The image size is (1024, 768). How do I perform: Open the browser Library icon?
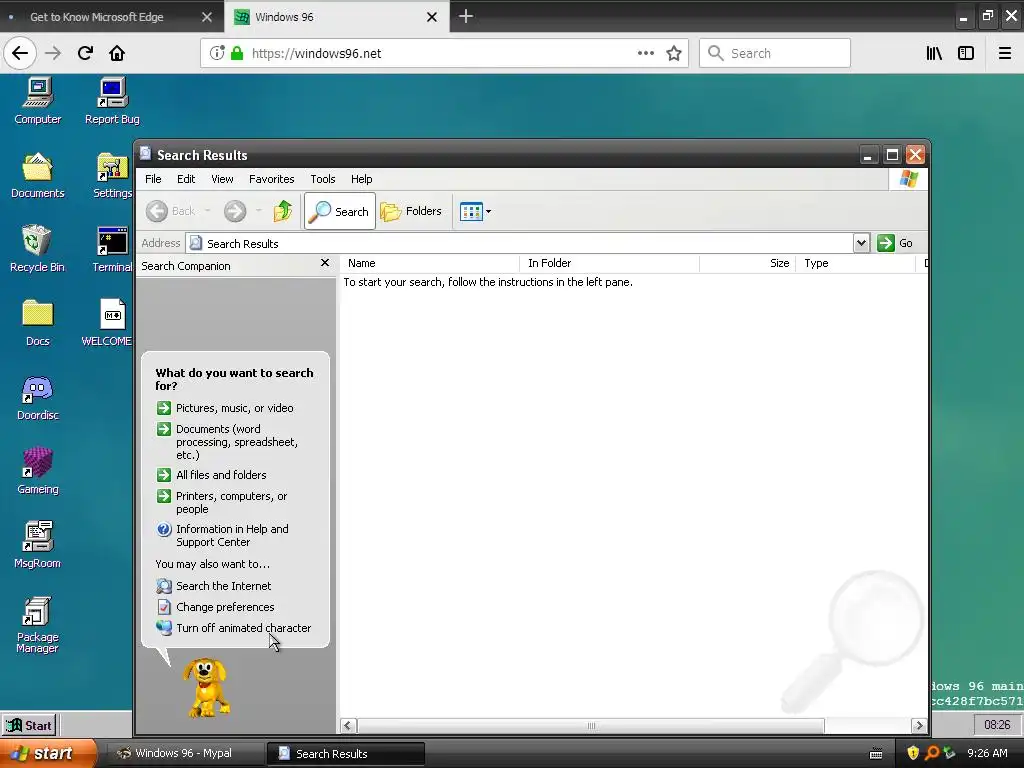[x=935, y=54]
